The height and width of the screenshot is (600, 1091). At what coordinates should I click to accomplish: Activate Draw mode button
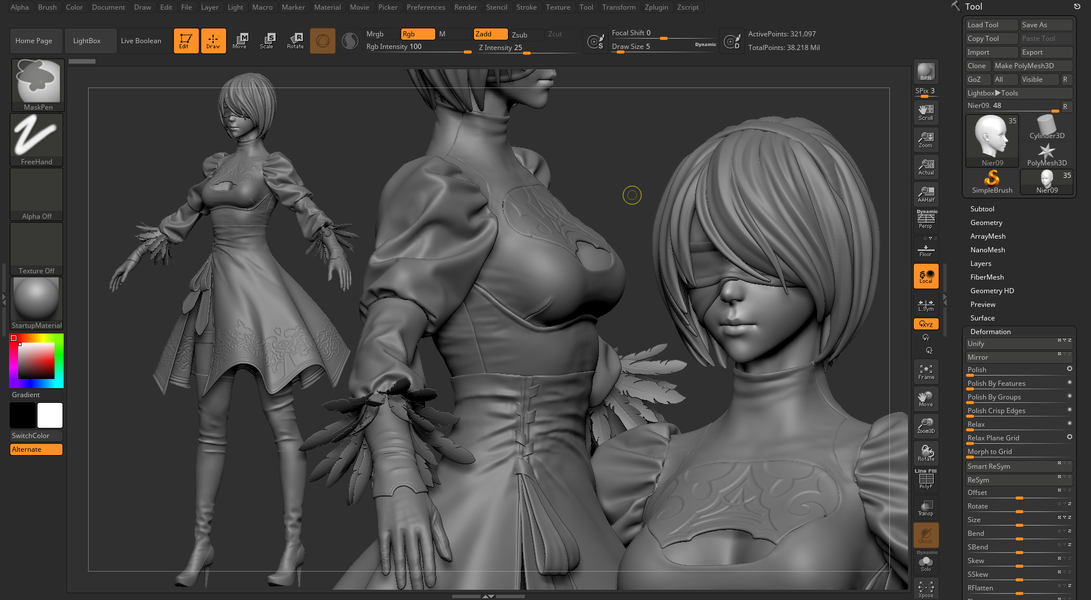pos(213,41)
